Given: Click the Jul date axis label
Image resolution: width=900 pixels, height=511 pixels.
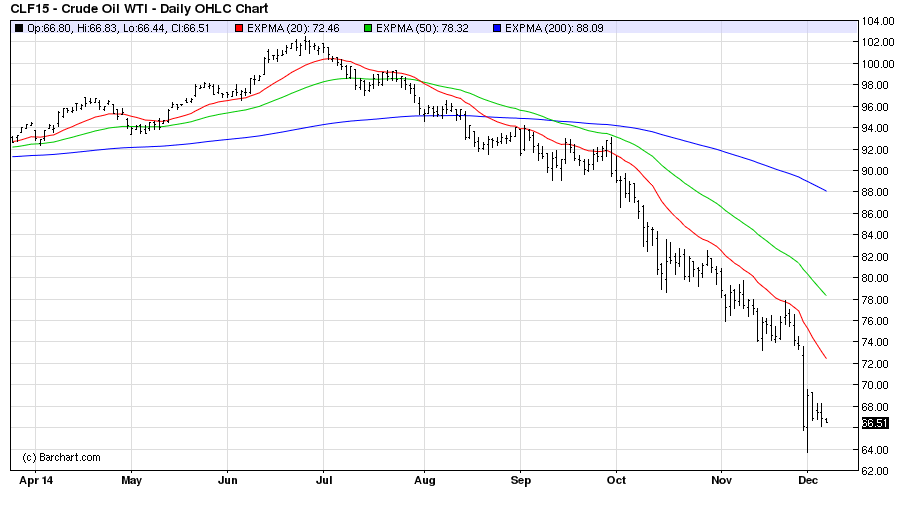Looking at the screenshot, I should (x=324, y=480).
